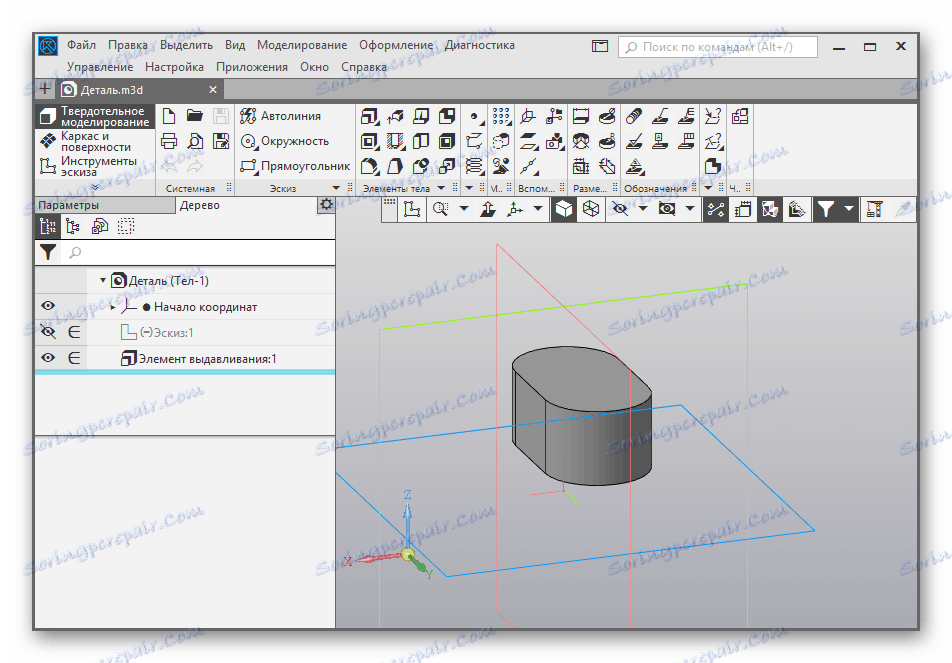The width and height of the screenshot is (952, 663).
Task: Choose the Прямоугольник rectangle tool
Action: pyautogui.click(x=294, y=166)
